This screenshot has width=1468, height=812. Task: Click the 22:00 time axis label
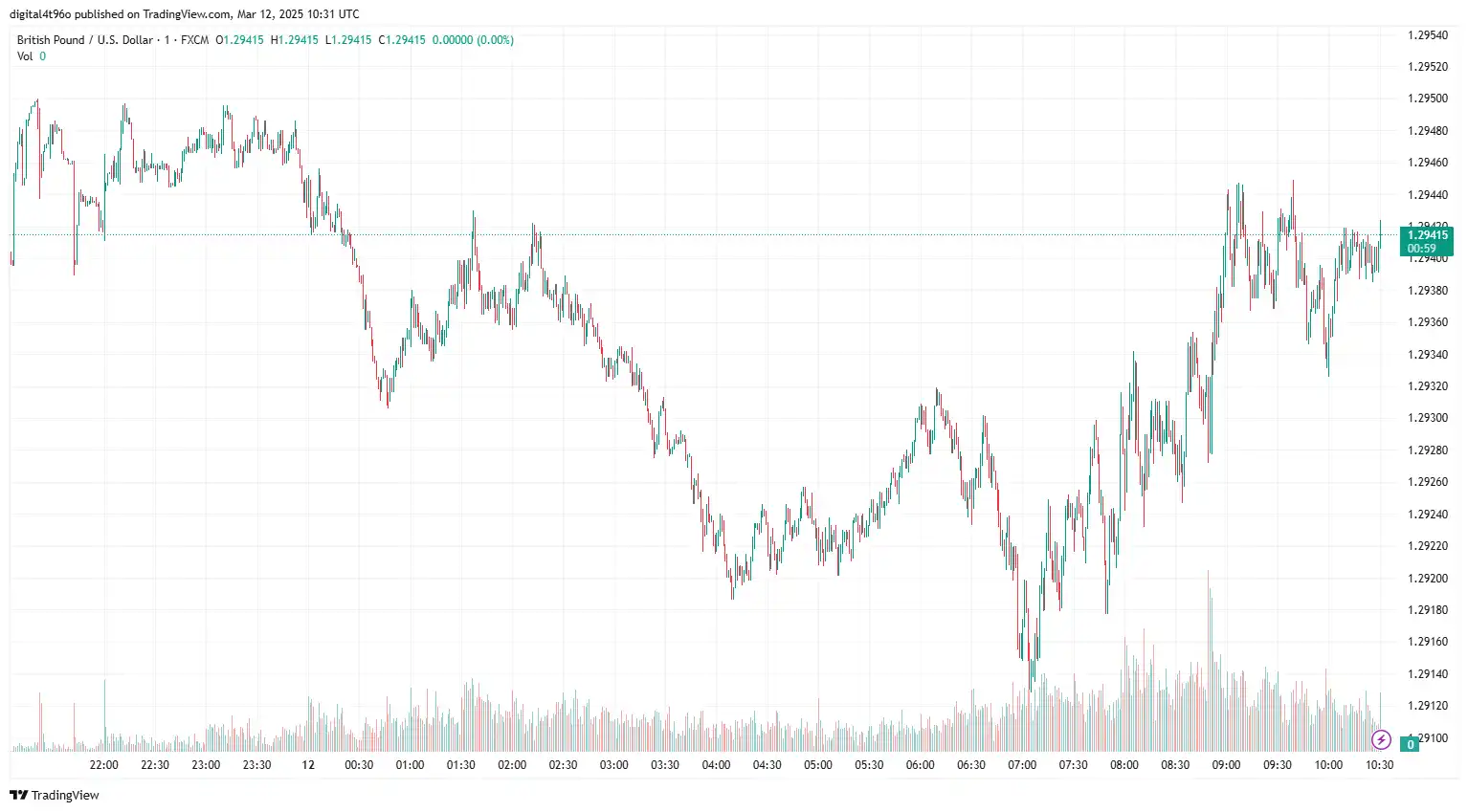[104, 765]
